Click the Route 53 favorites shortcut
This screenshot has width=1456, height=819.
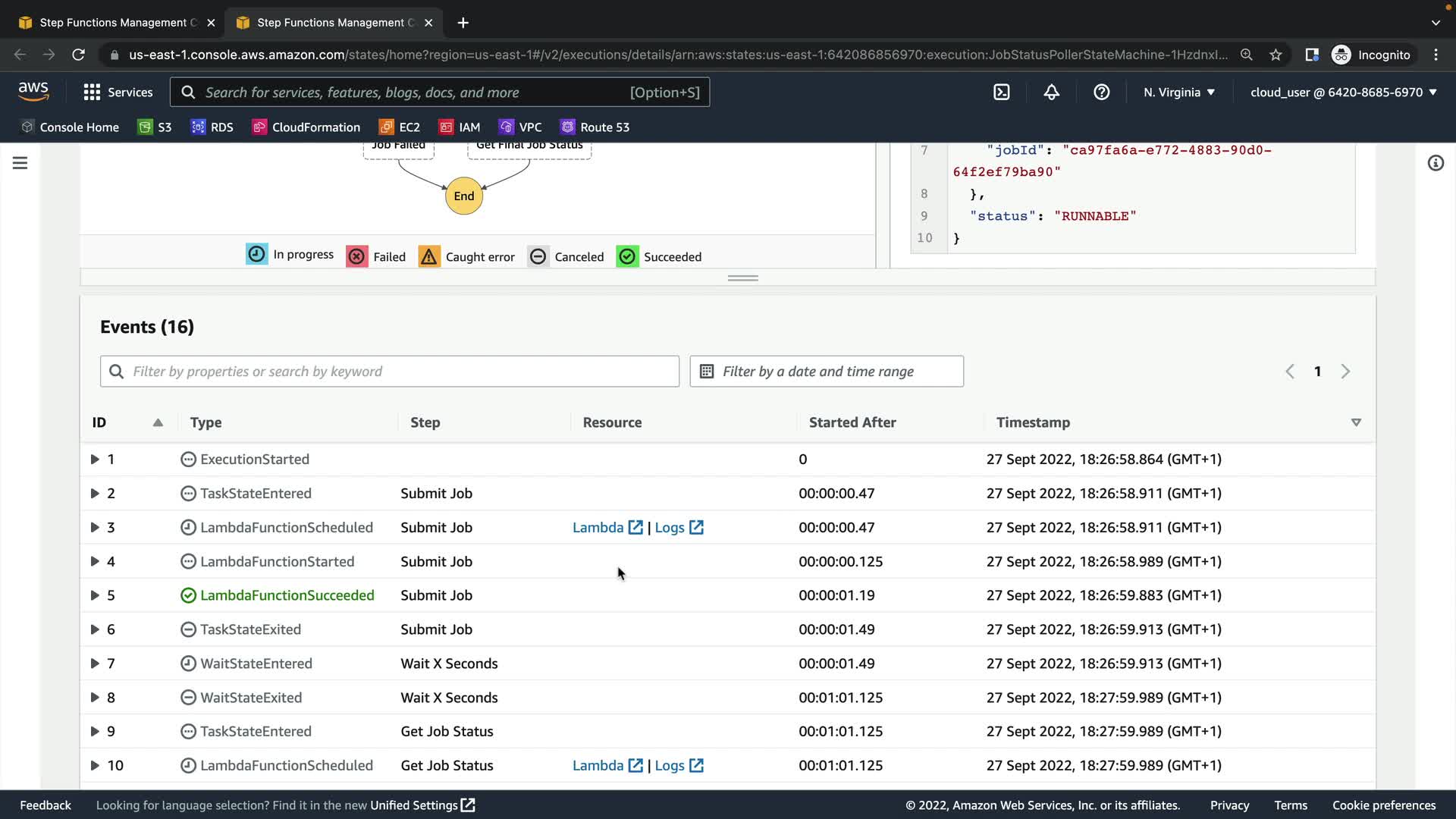[595, 127]
